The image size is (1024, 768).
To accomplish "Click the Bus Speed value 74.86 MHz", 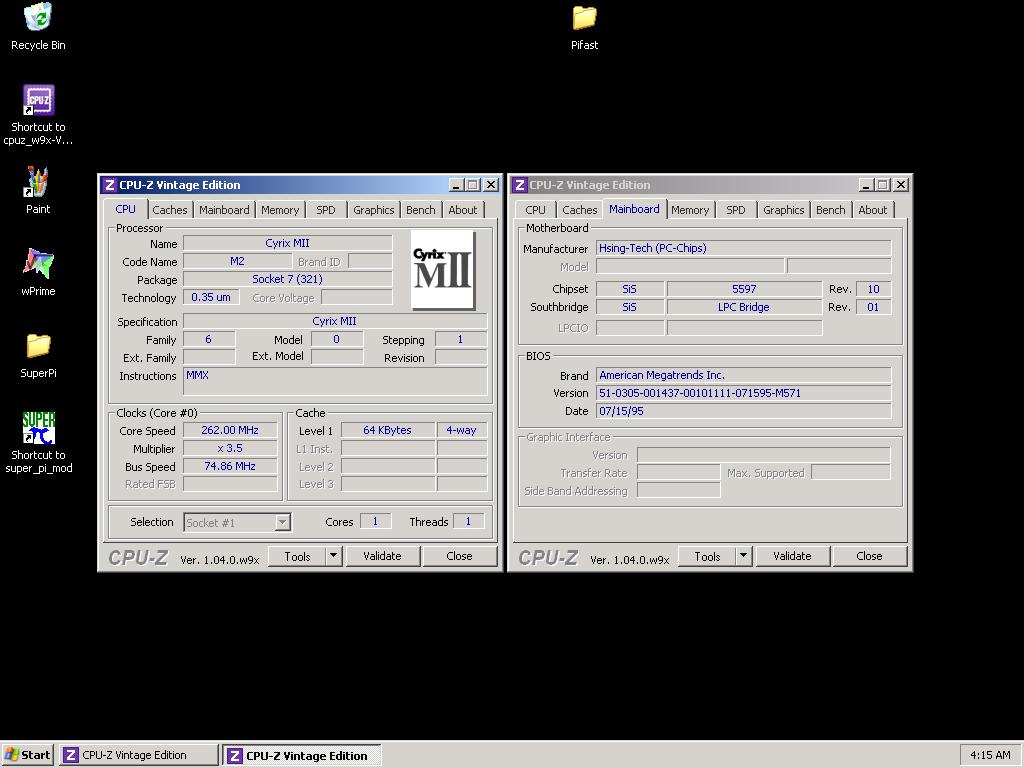I will point(230,466).
